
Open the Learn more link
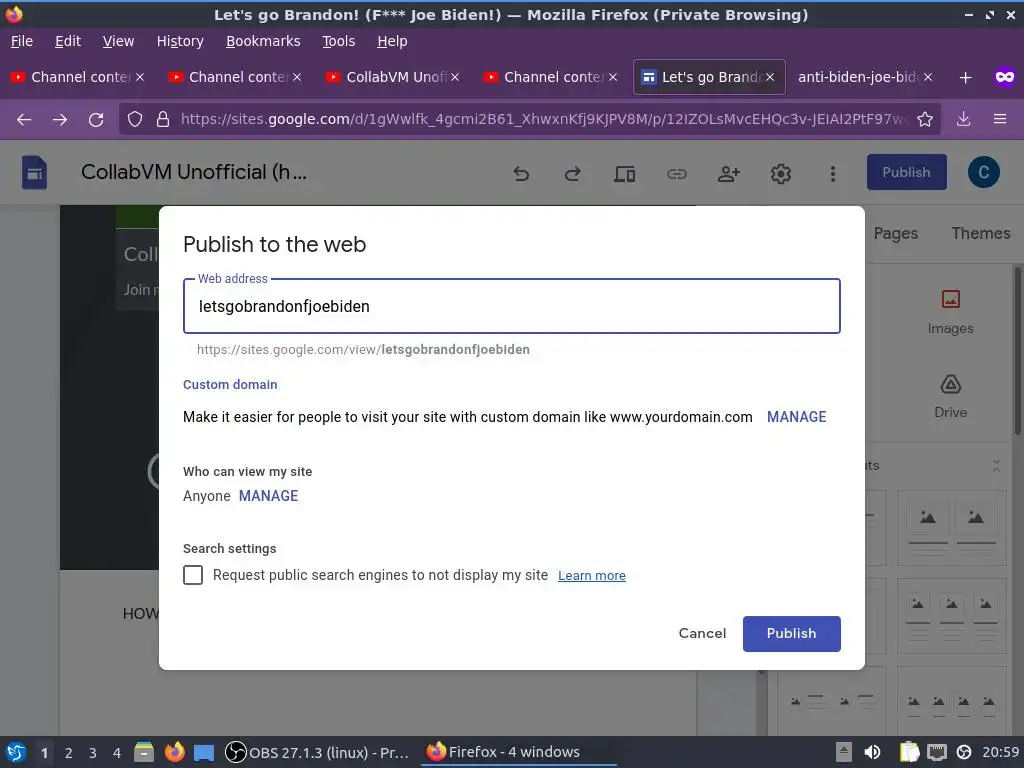pyautogui.click(x=592, y=575)
